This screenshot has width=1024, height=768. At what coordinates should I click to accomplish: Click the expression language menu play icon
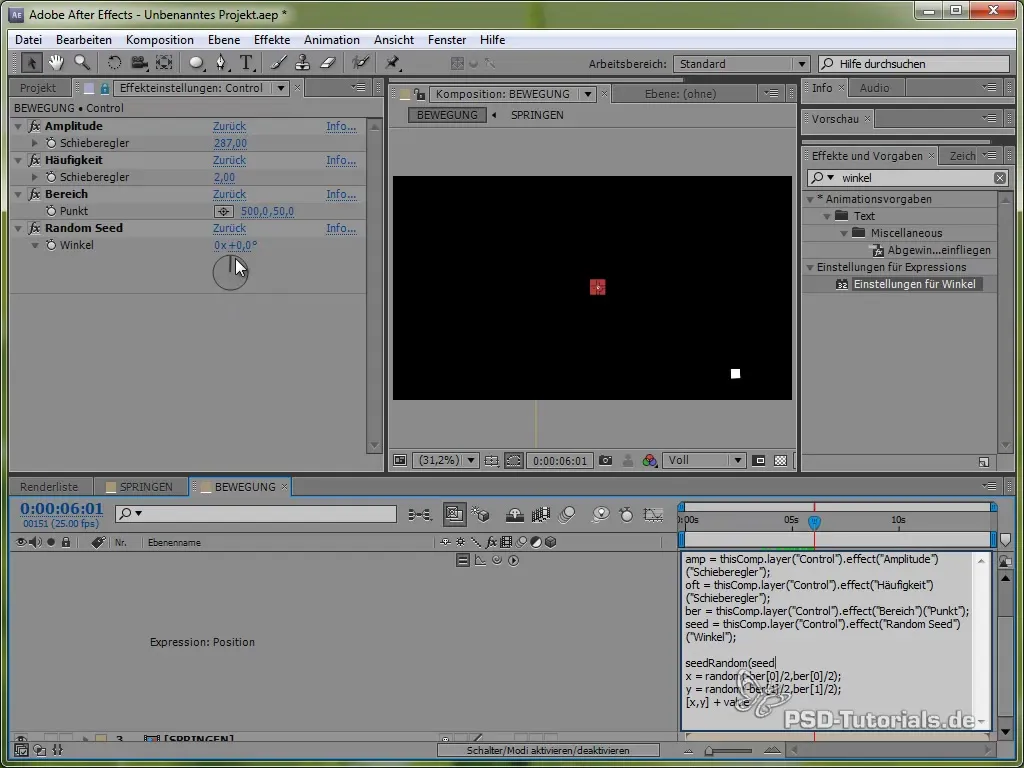coord(513,560)
